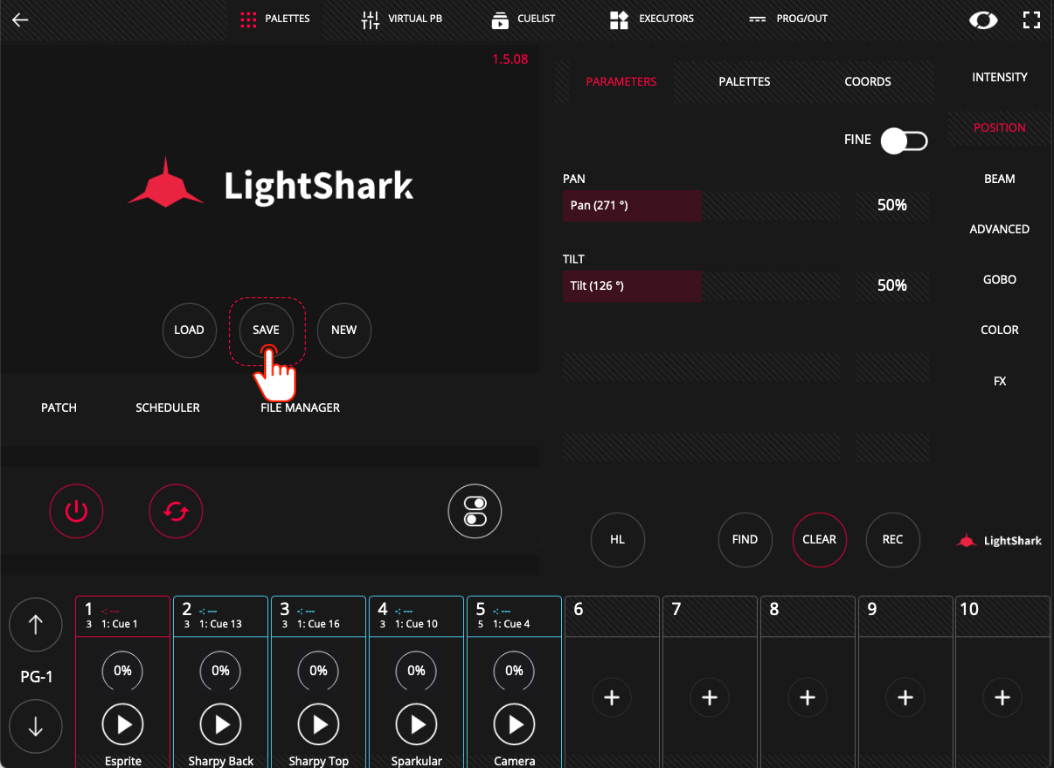Click the red power button
Viewport: 1054px width, 768px height.
[x=76, y=511]
